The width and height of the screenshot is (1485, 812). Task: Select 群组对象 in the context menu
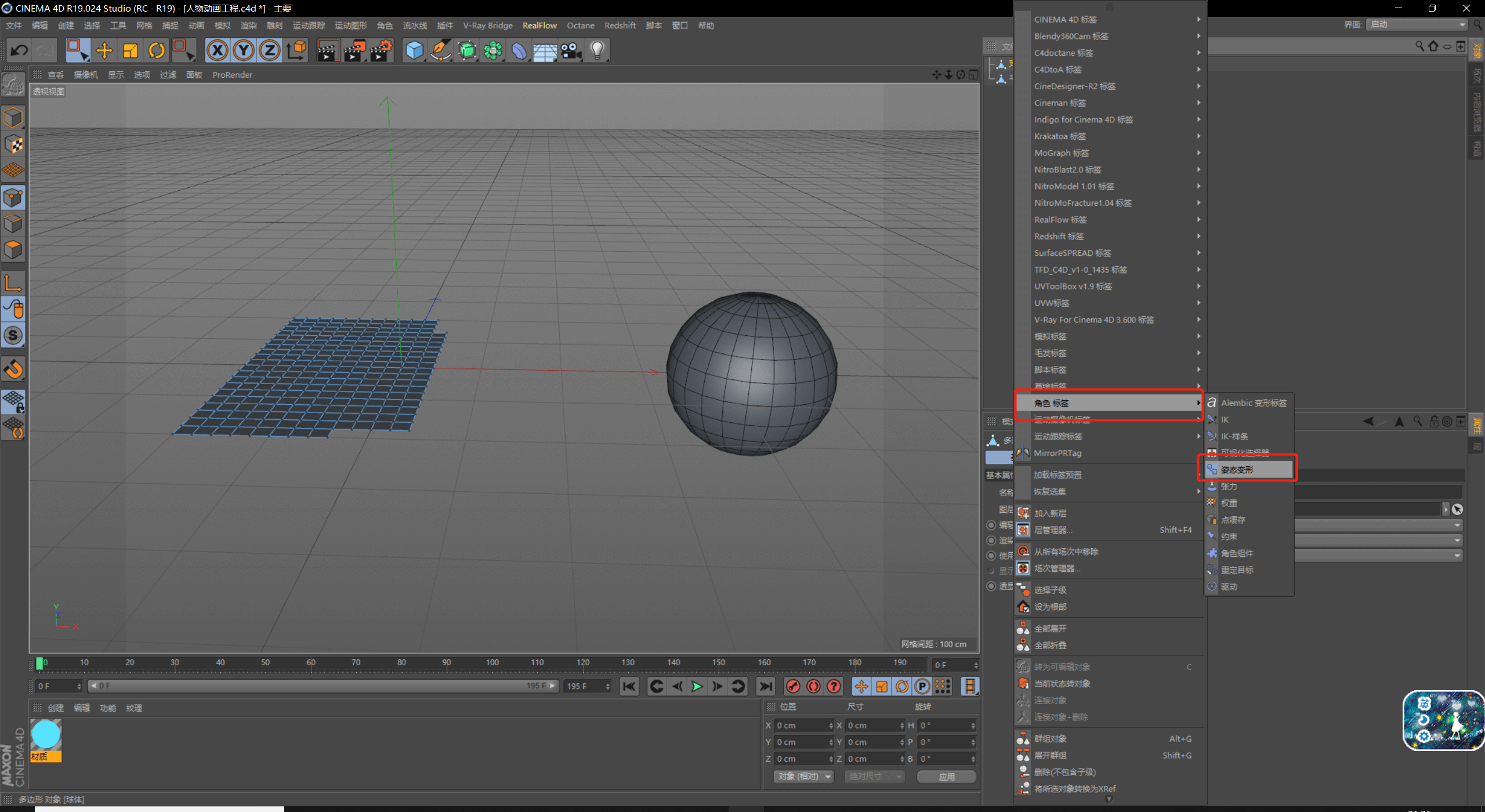(x=1109, y=739)
